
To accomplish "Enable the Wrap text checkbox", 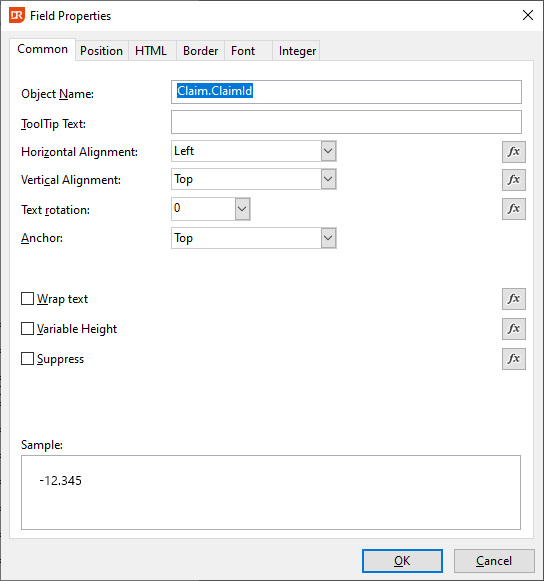I will point(27,299).
